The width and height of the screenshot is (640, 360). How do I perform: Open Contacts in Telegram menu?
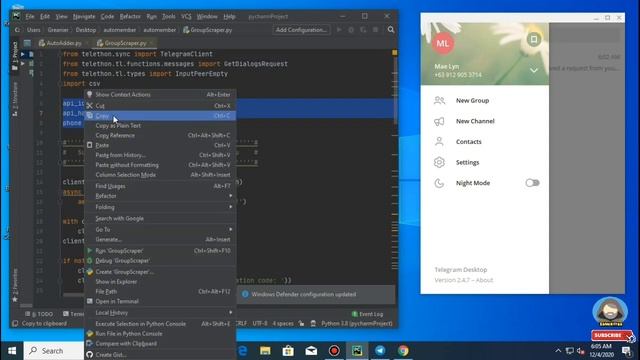[x=484, y=142]
